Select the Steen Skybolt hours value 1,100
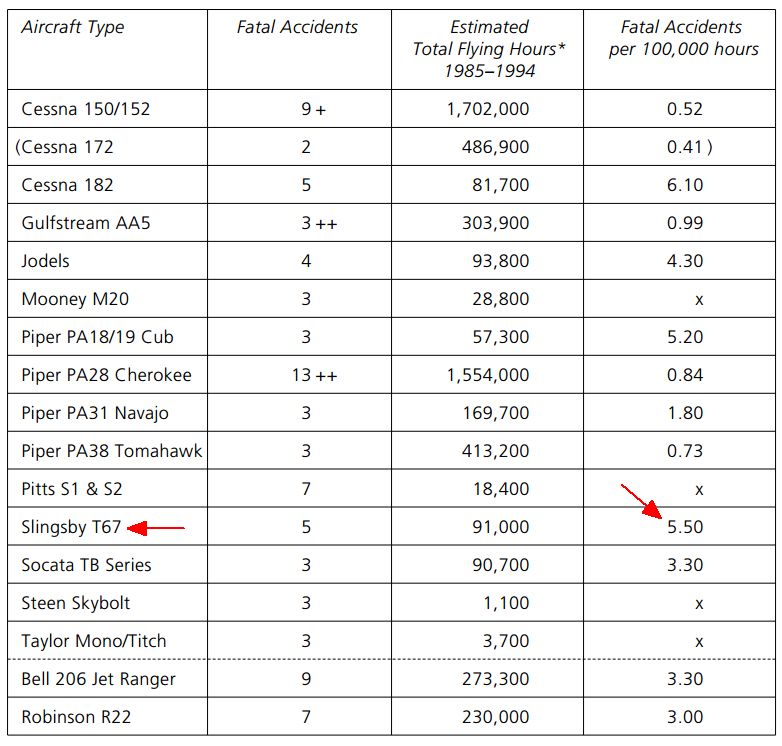This screenshot has width=782, height=746. click(506, 603)
